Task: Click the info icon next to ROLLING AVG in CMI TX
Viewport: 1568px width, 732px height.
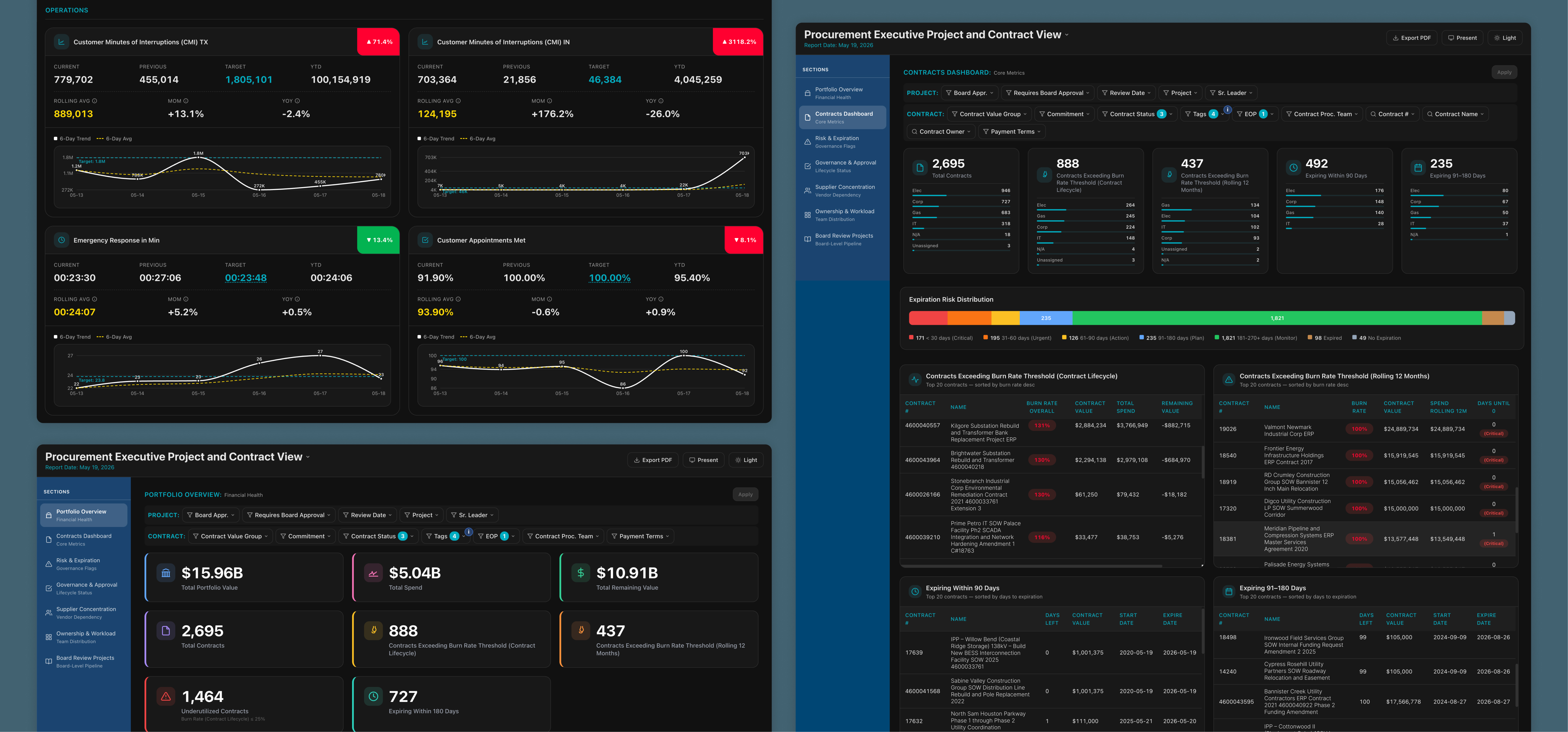Action: tap(94, 101)
